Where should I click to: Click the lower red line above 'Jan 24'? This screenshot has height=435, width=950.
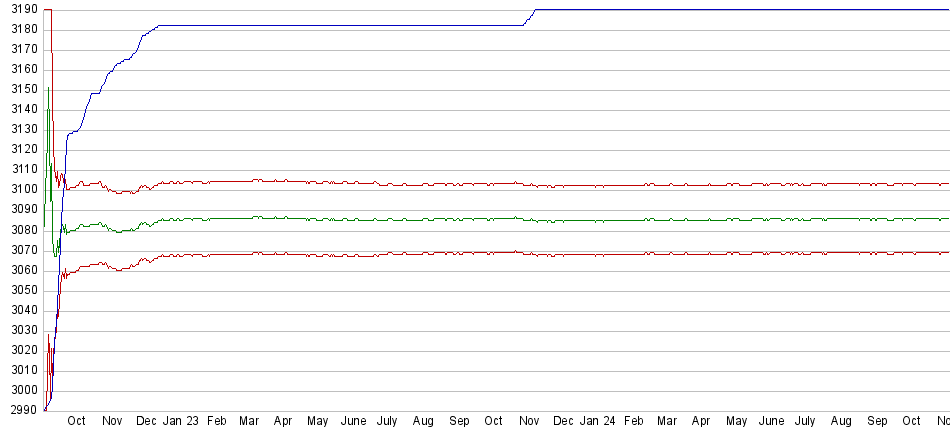(x=598, y=255)
